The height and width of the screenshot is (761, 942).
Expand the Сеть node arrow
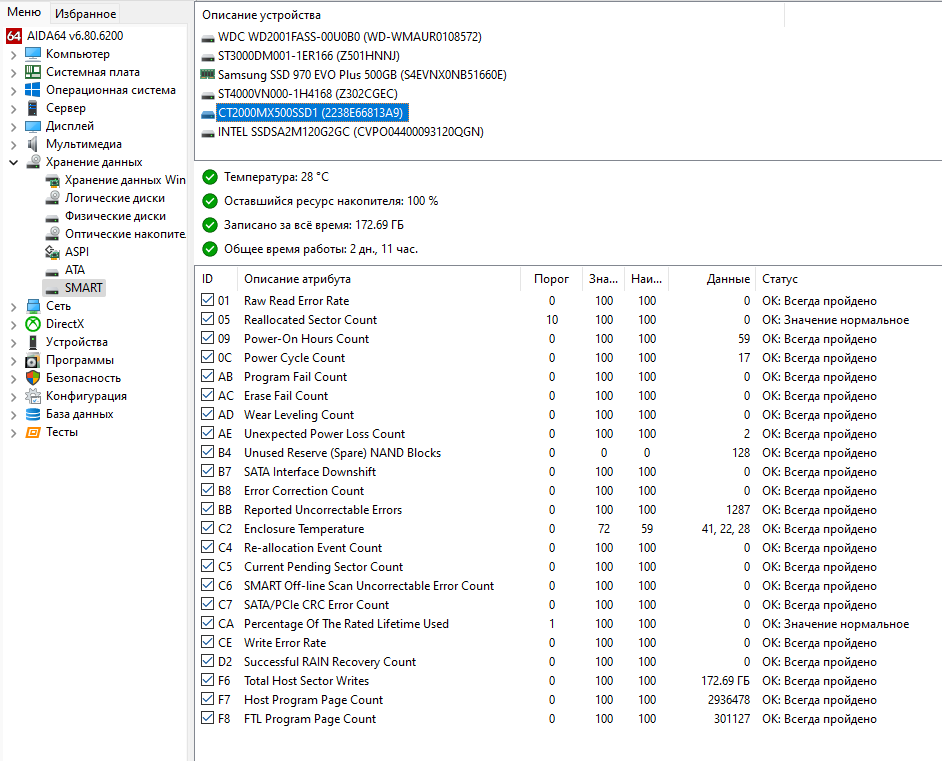tap(13, 307)
